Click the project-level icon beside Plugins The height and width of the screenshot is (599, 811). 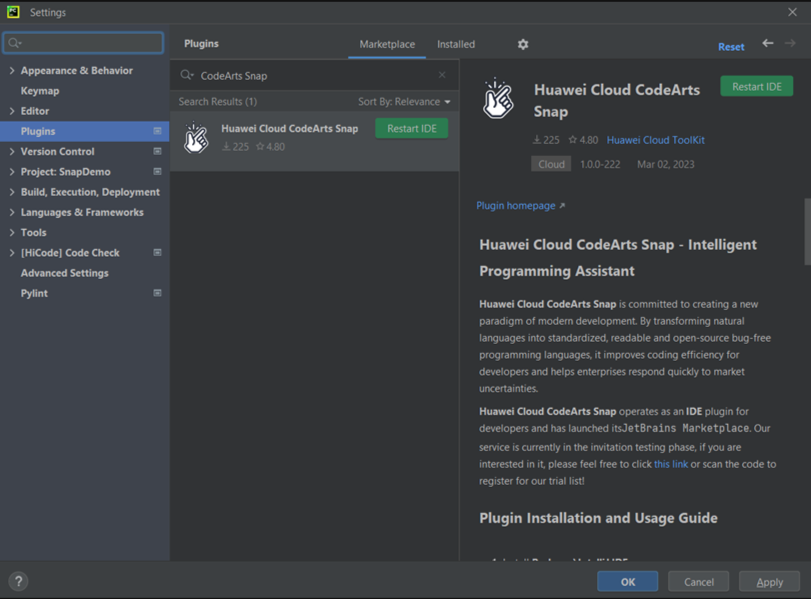[x=157, y=131]
